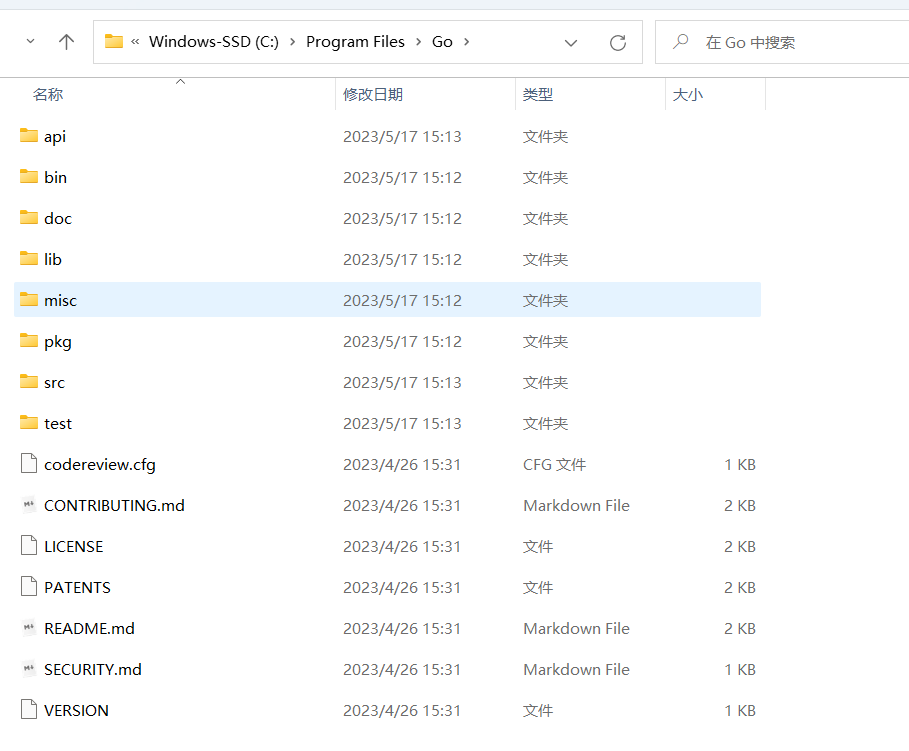Refresh the Go folder view
Screen dimensions: 909x751
[618, 42]
